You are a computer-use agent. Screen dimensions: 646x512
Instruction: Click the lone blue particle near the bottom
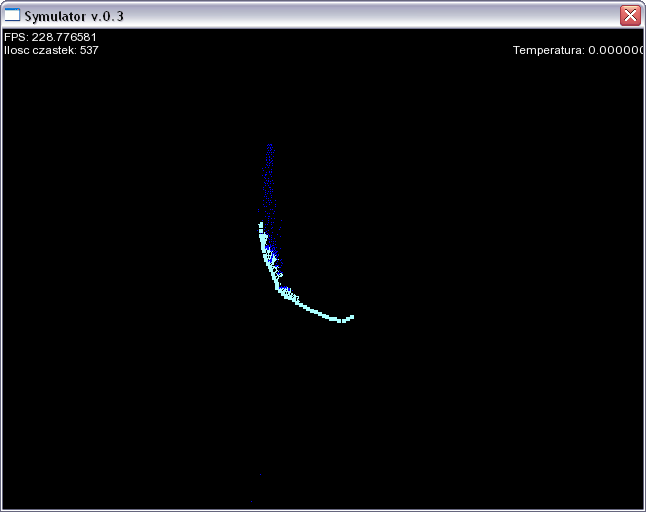pos(260,474)
